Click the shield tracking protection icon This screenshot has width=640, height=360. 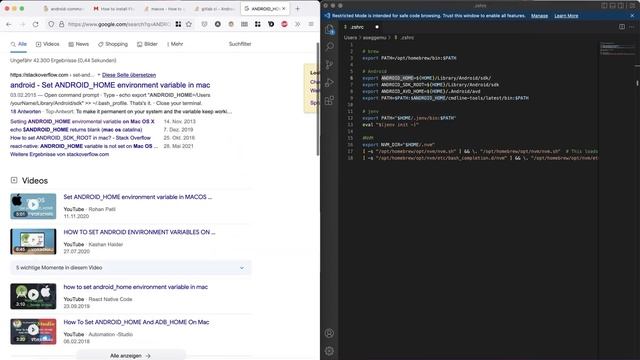pos(51,24)
